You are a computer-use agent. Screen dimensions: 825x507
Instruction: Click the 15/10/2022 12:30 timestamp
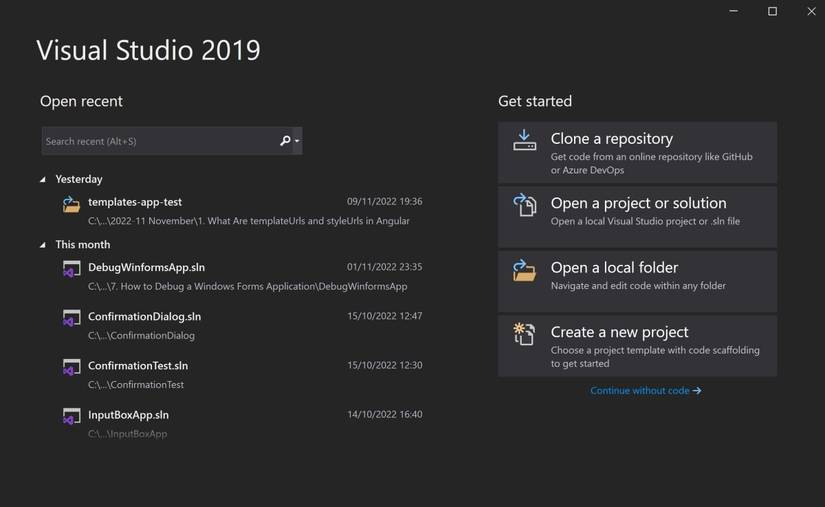385,365
